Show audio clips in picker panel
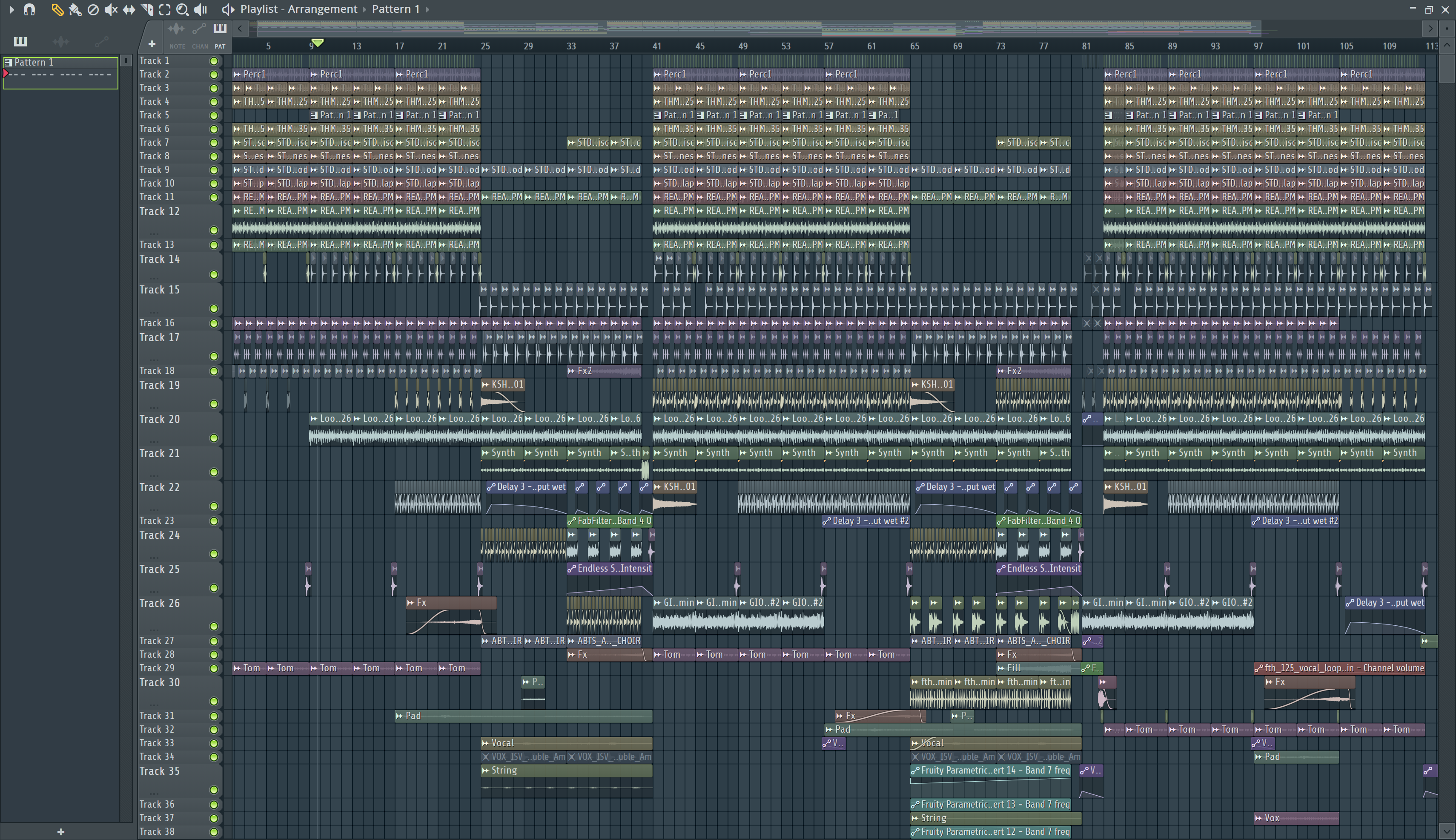This screenshot has width=1456, height=840. tap(60, 41)
